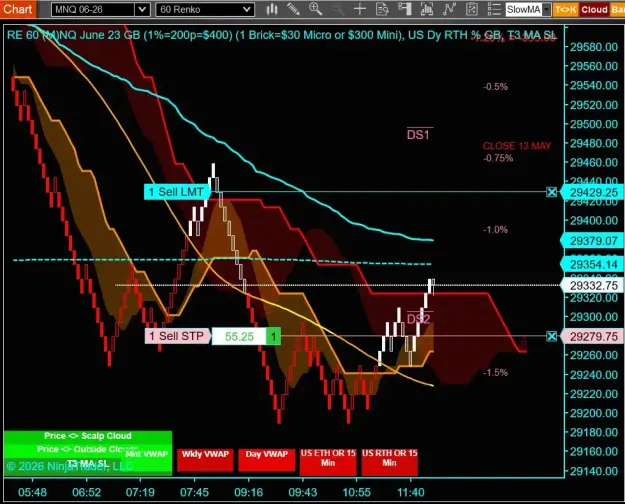Image resolution: width=625 pixels, height=504 pixels.
Task: Click the 29500.00 price axis label
Action: click(594, 124)
